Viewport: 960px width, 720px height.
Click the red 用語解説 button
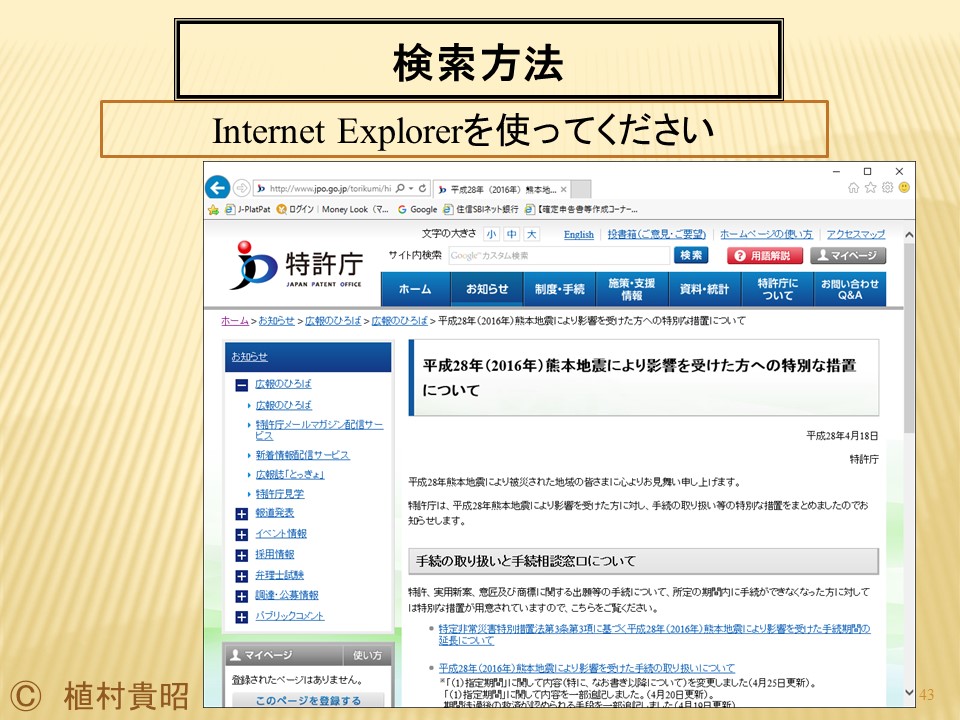(x=765, y=255)
